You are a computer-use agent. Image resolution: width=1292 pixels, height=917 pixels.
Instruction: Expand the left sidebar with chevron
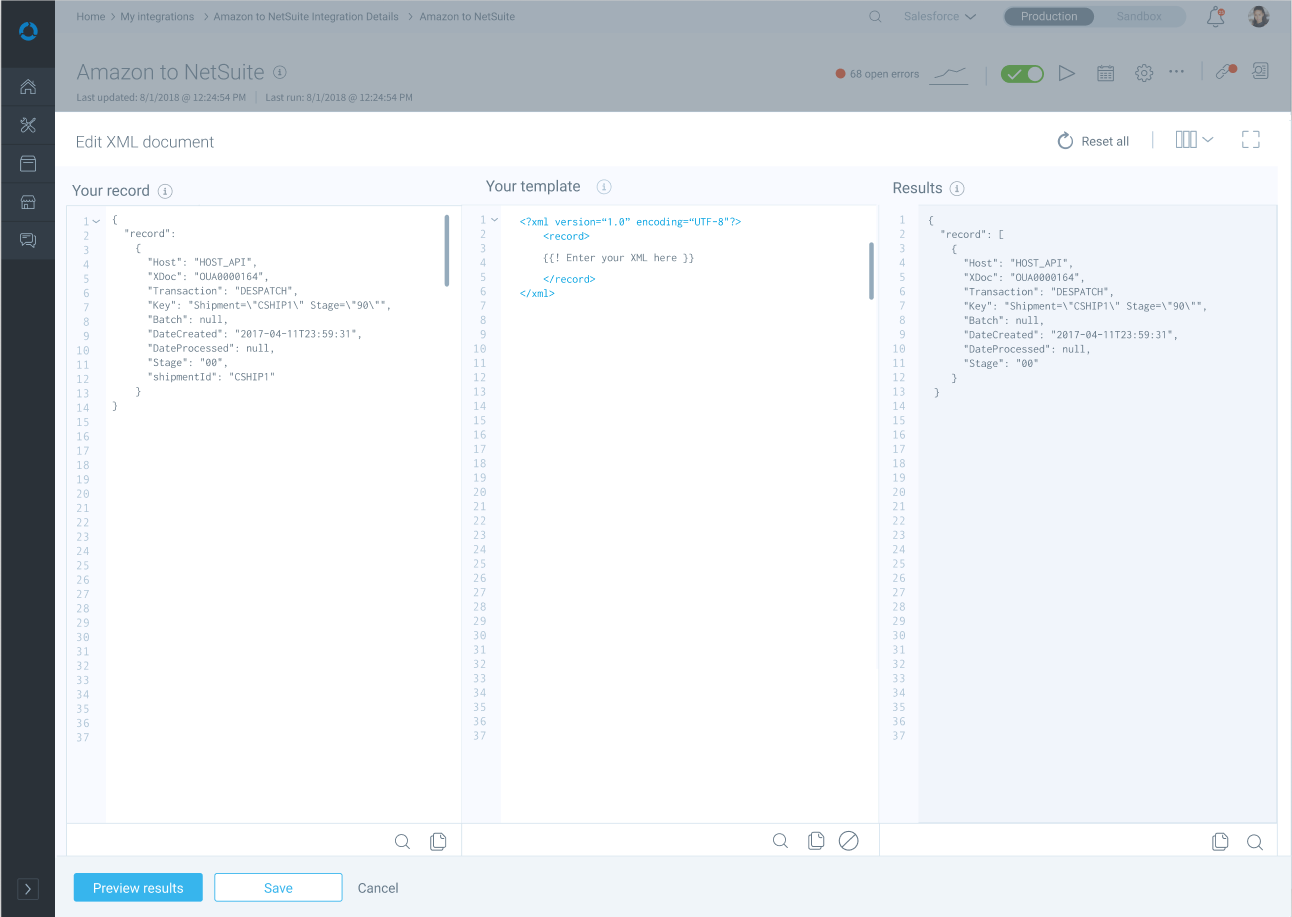[28, 888]
